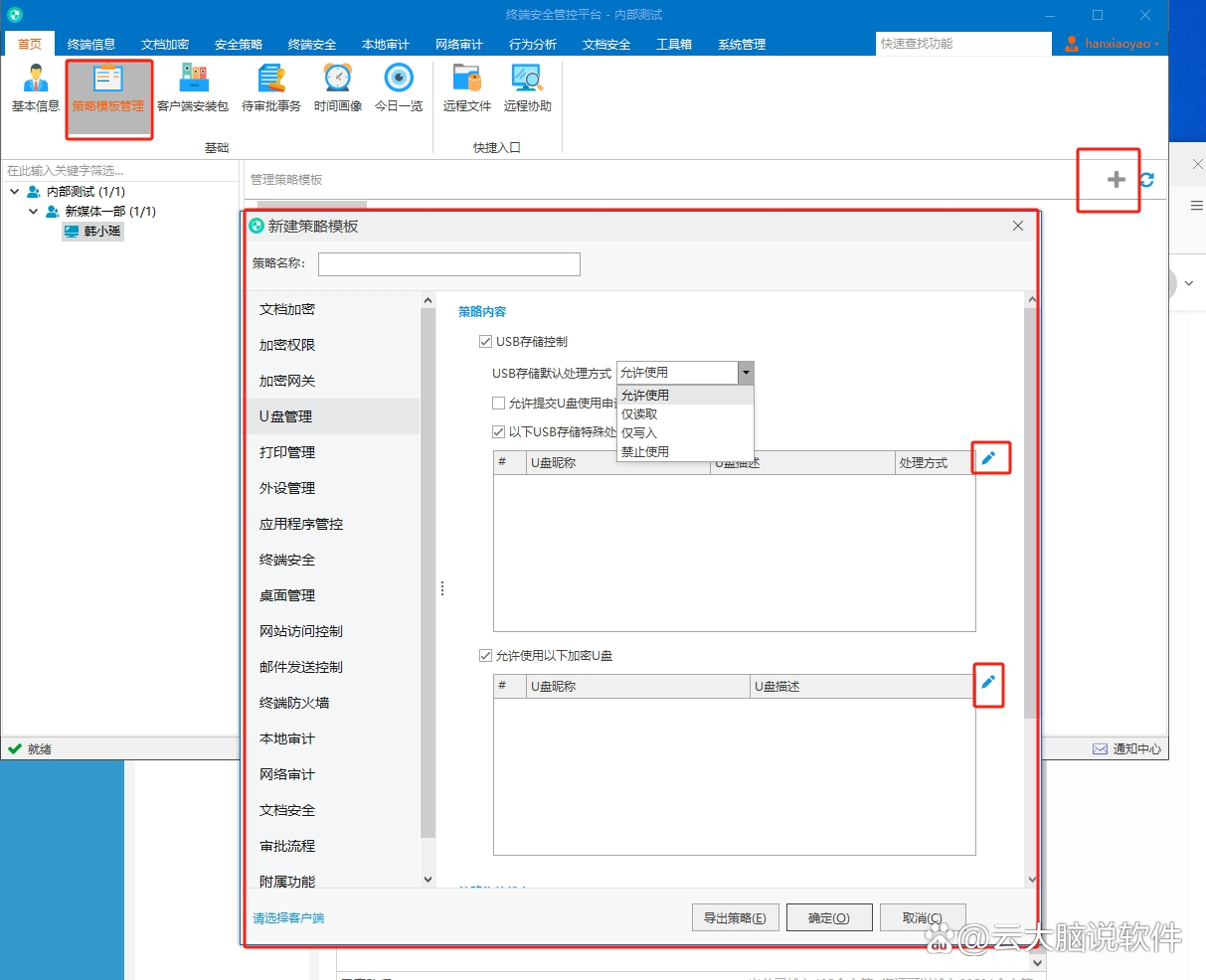Screen dimensions: 1206x980
Task: Click the refresh icon beside the plus
Action: pyautogui.click(x=1147, y=180)
